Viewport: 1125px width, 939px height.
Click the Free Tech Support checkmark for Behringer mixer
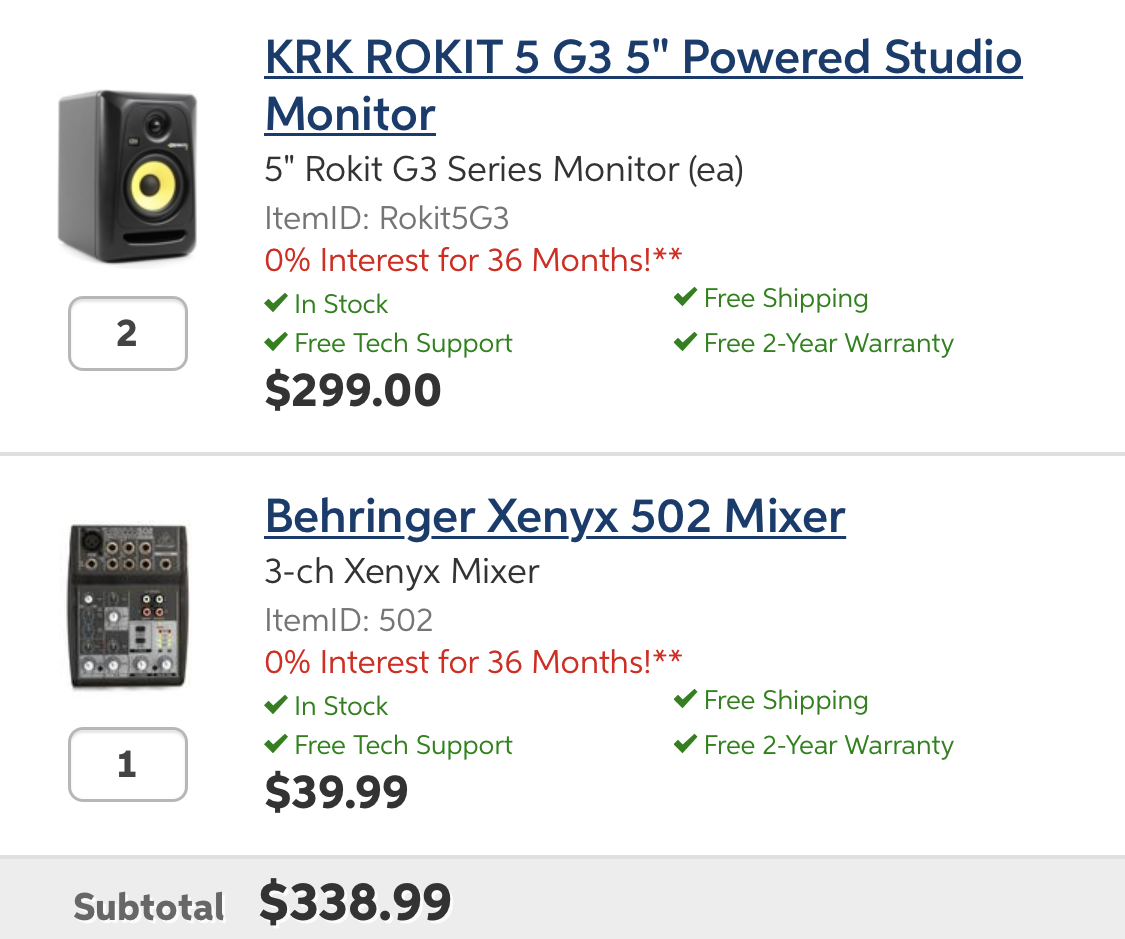(x=276, y=745)
